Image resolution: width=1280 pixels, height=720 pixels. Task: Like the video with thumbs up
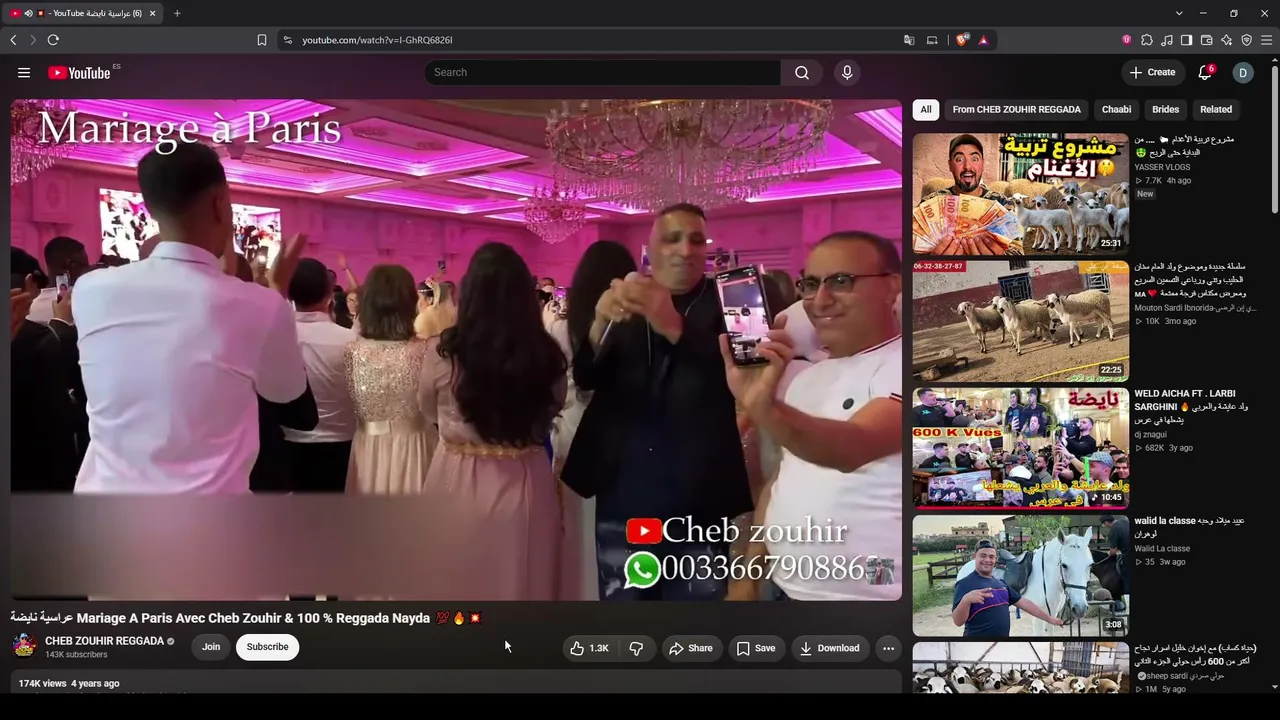(589, 648)
